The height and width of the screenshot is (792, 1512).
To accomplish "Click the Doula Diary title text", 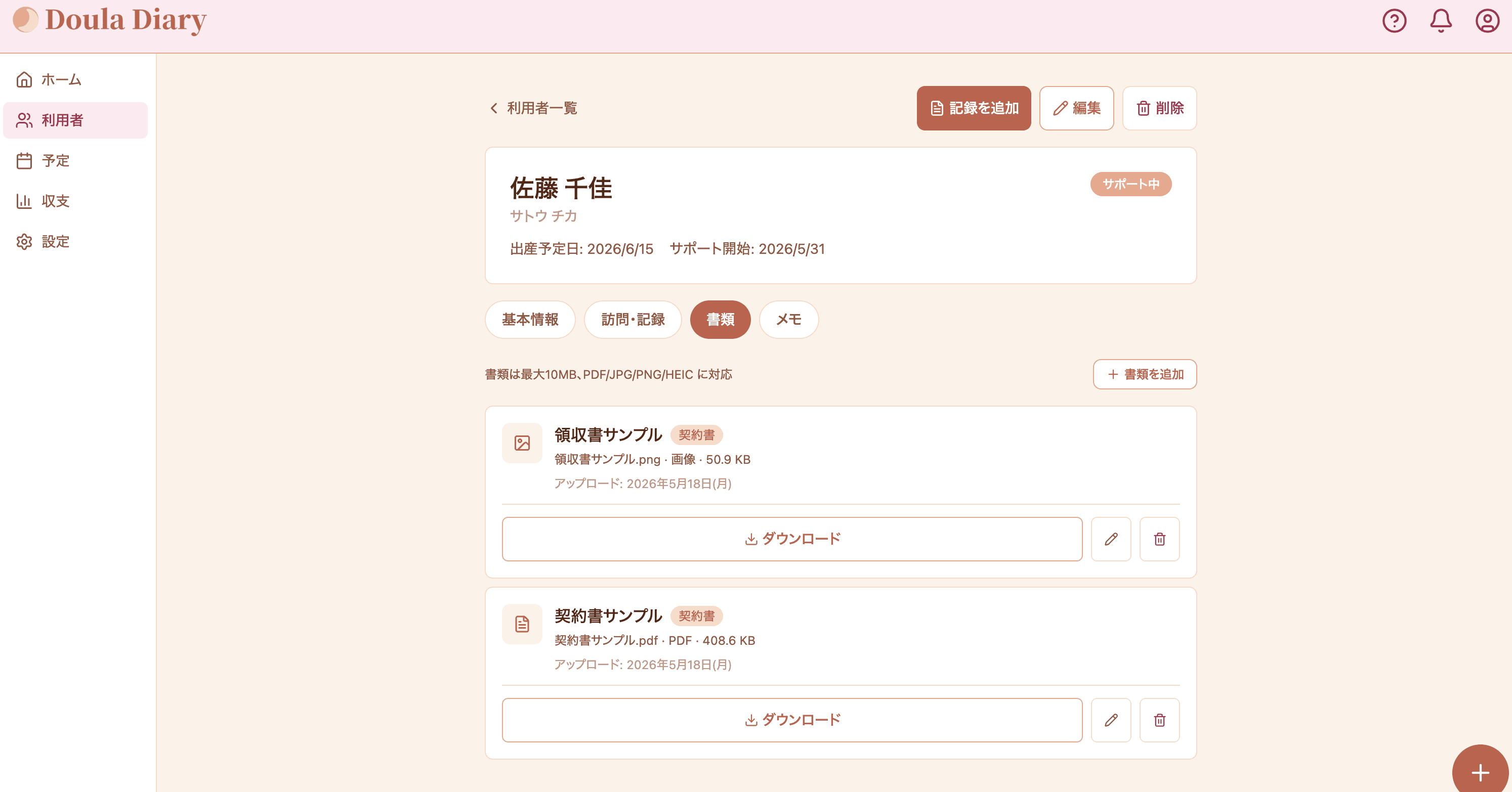I will [125, 21].
